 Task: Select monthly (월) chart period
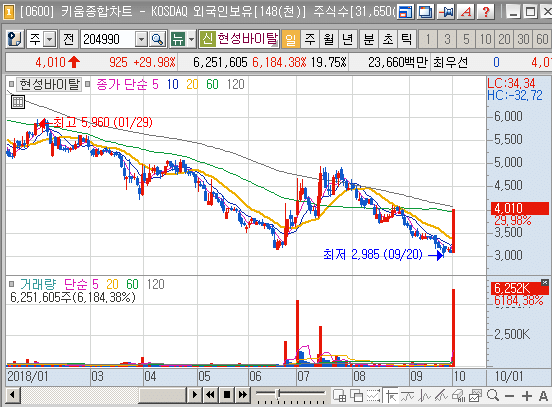pyautogui.click(x=329, y=39)
